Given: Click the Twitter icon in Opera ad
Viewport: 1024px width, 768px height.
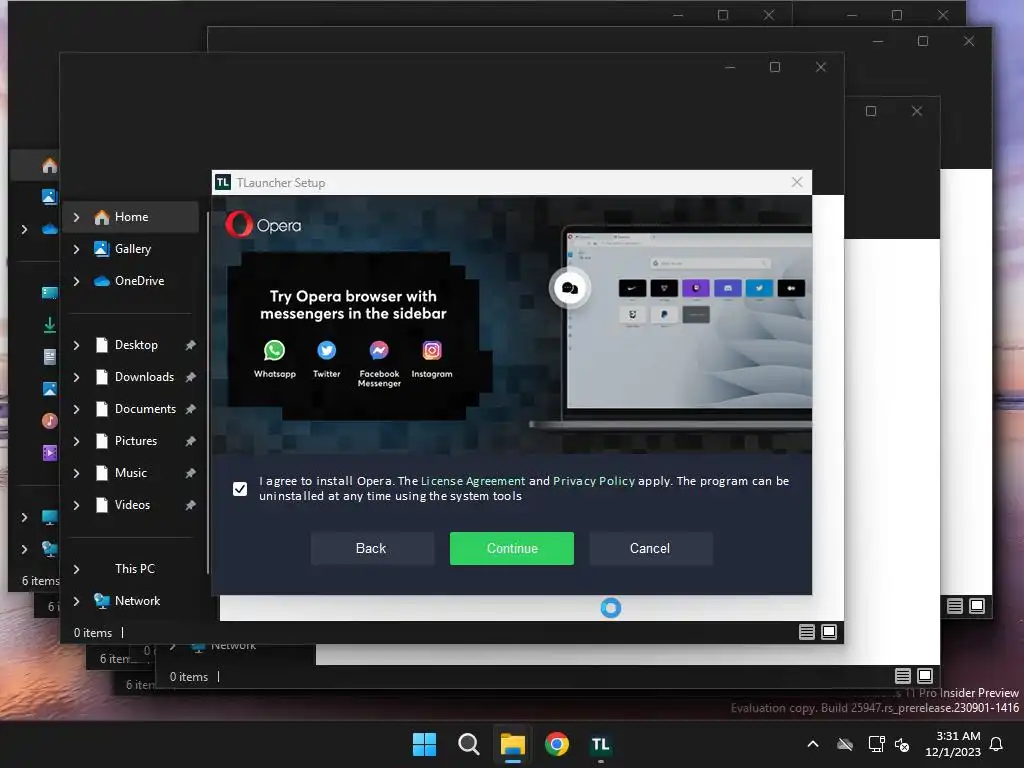Looking at the screenshot, I should [x=327, y=351].
